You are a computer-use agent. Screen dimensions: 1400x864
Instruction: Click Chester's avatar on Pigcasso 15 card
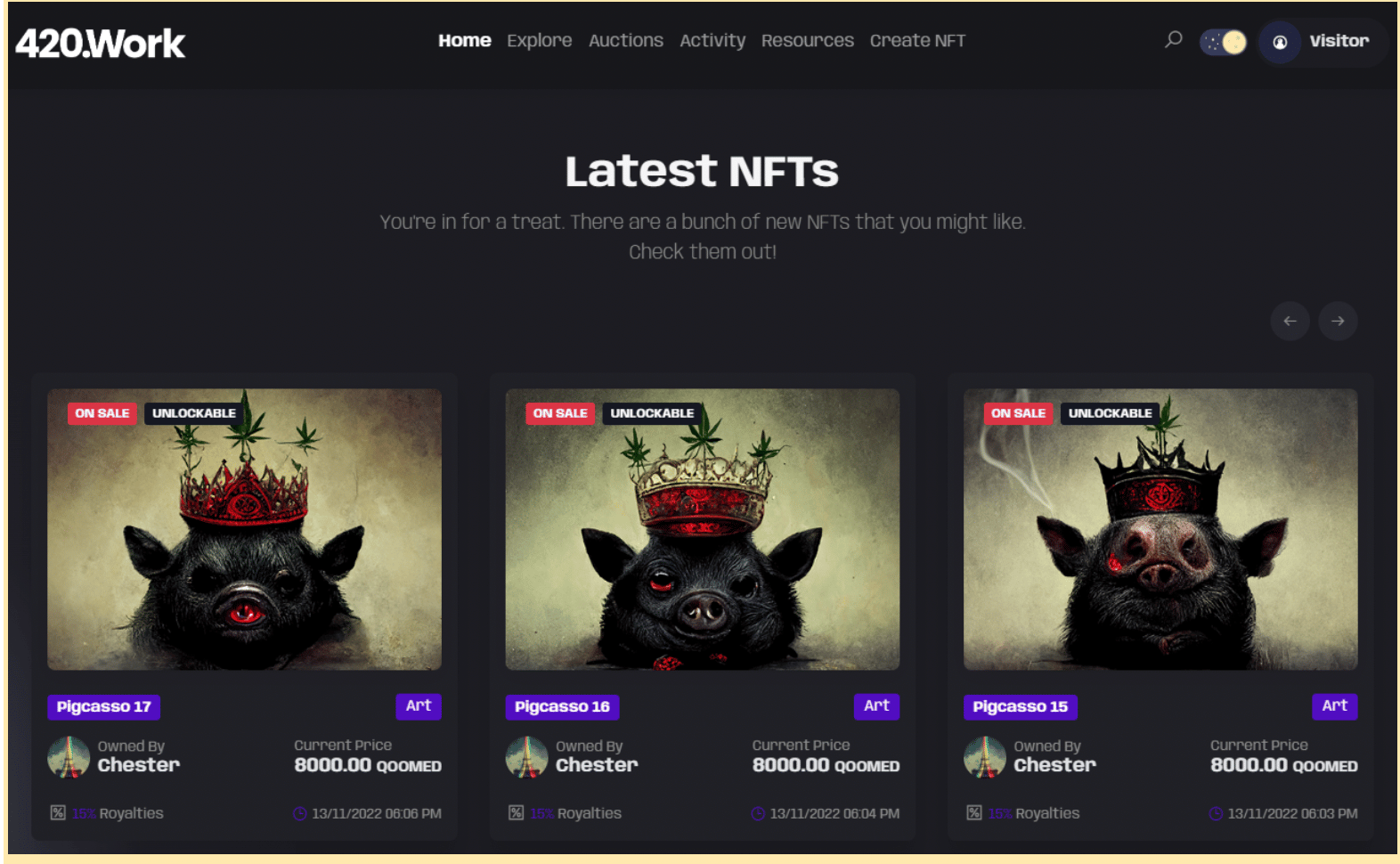click(x=985, y=757)
